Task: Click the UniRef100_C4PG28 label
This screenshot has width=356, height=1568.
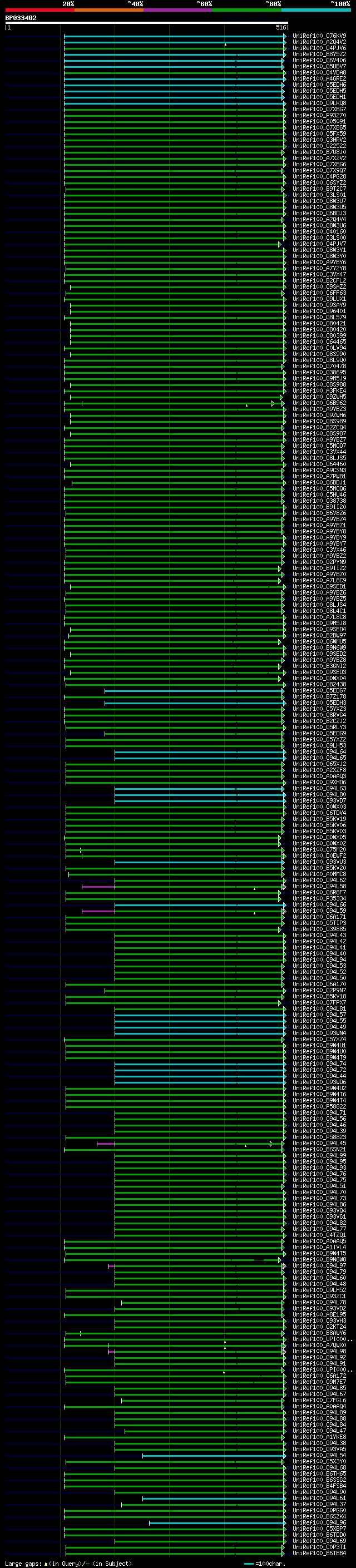Action: pos(319,176)
